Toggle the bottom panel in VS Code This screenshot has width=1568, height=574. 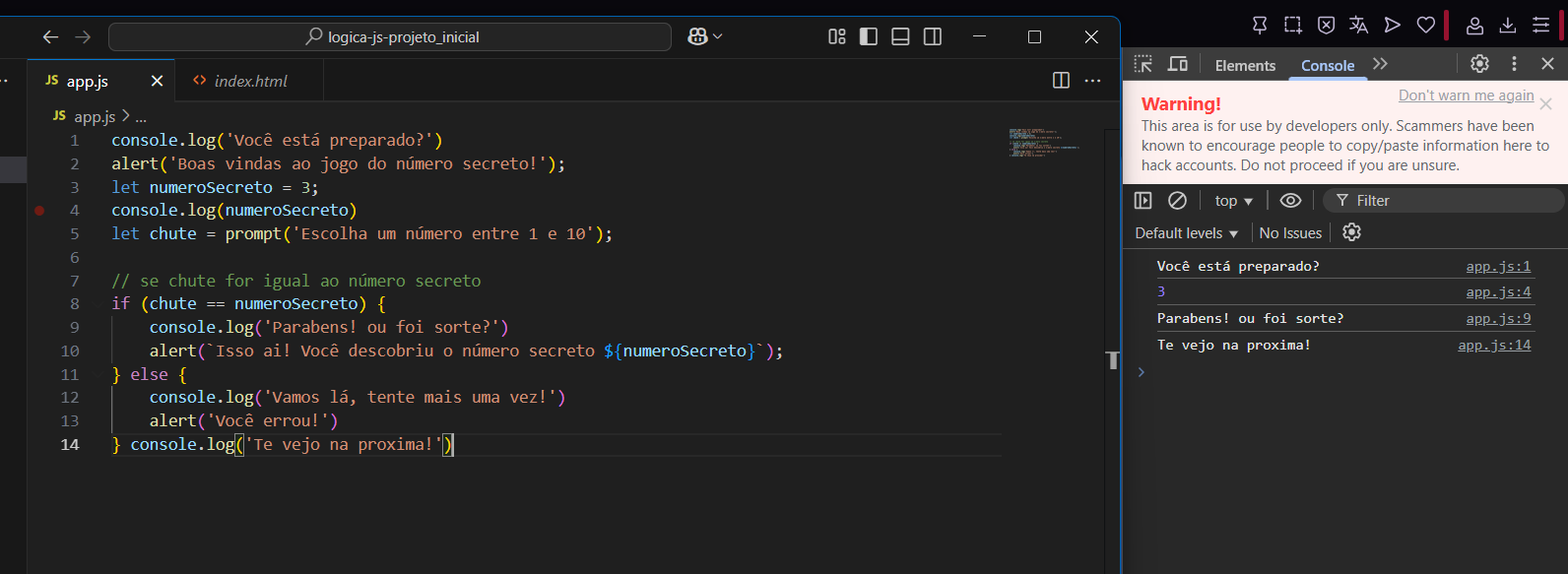(x=900, y=36)
